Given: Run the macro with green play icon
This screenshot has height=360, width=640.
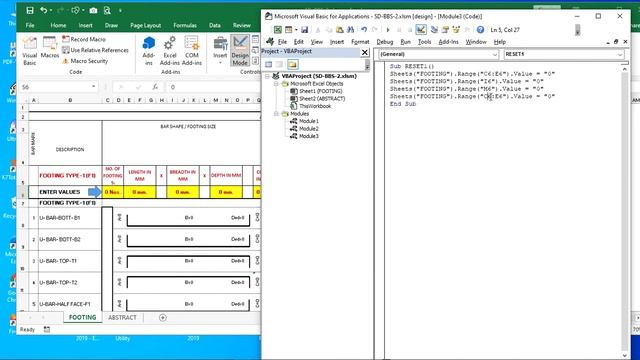Looking at the screenshot, I should [388, 30].
